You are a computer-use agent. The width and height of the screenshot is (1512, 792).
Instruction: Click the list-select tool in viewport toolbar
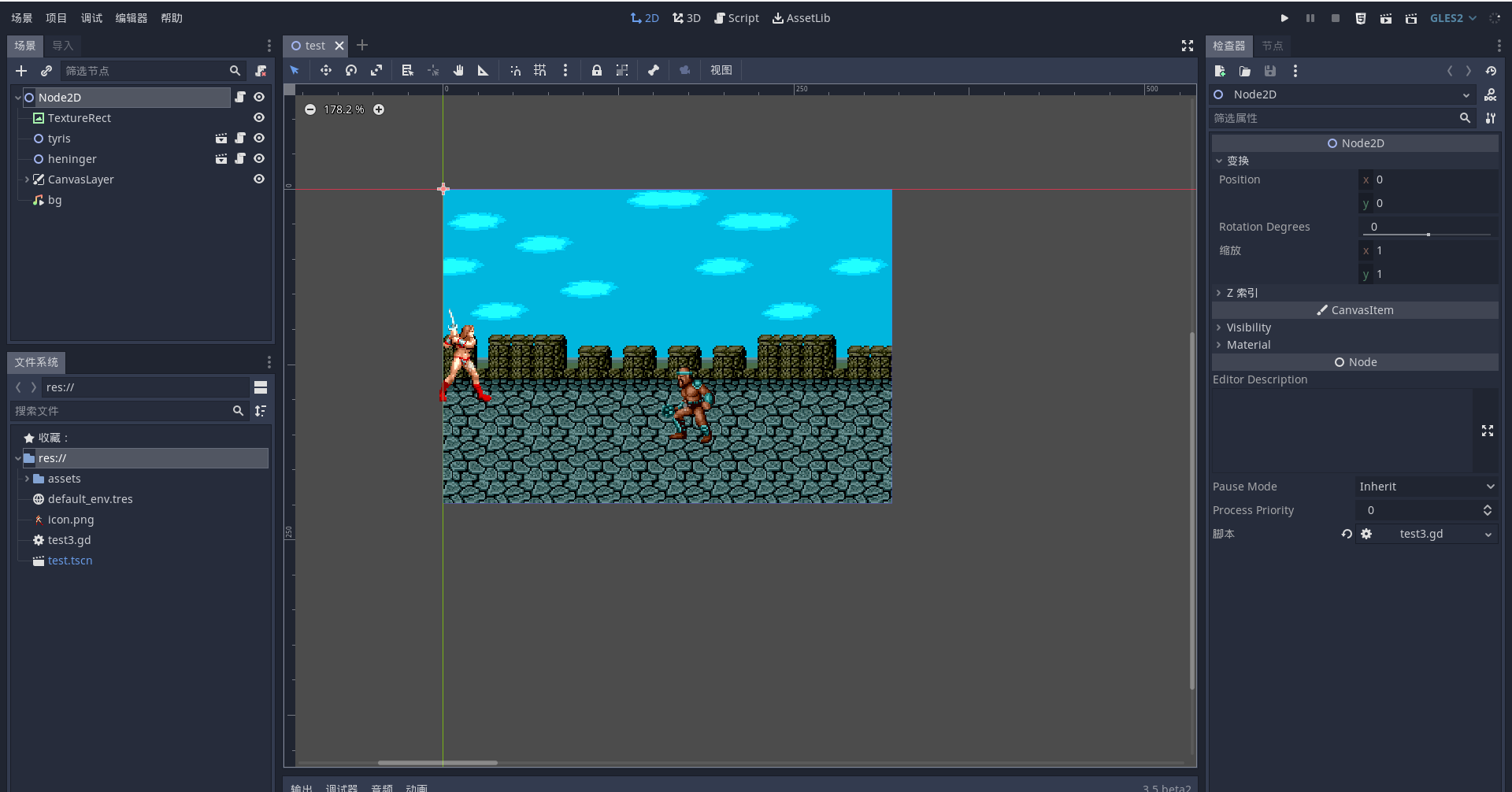coord(407,70)
